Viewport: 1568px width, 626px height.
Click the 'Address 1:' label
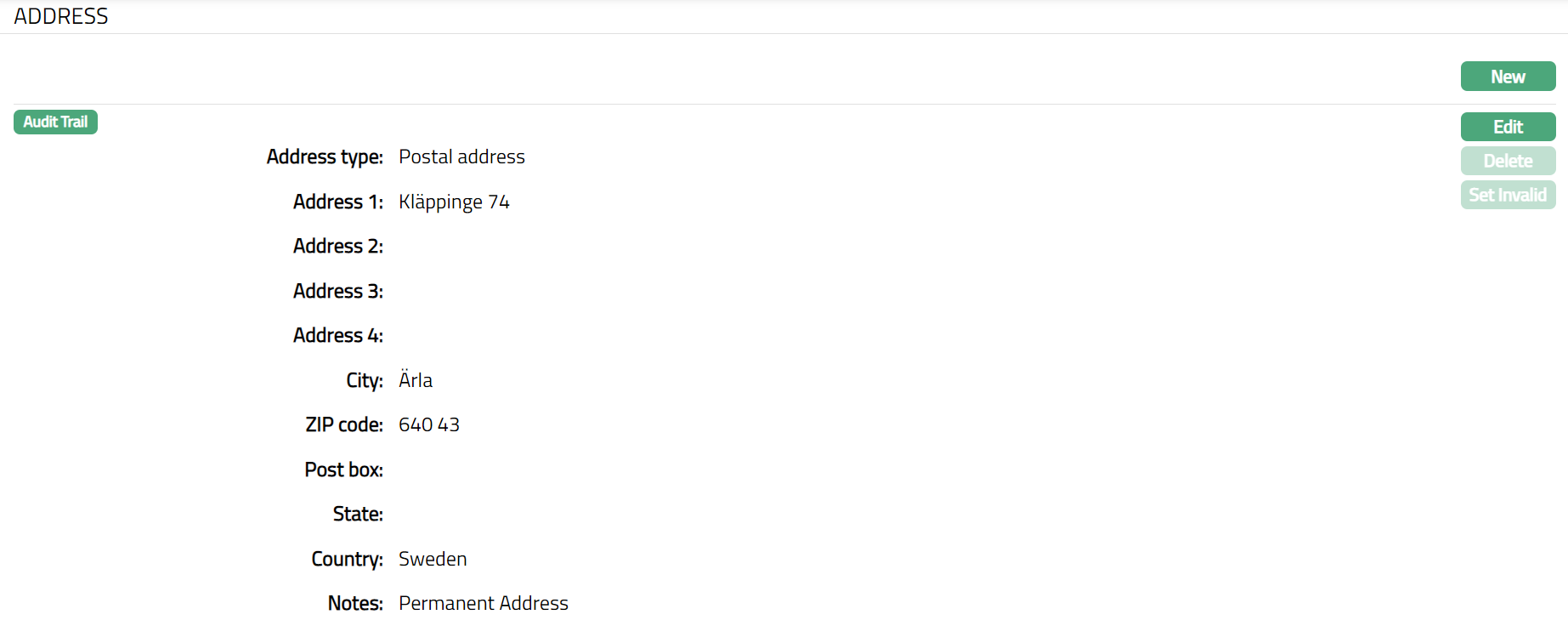pyautogui.click(x=338, y=202)
